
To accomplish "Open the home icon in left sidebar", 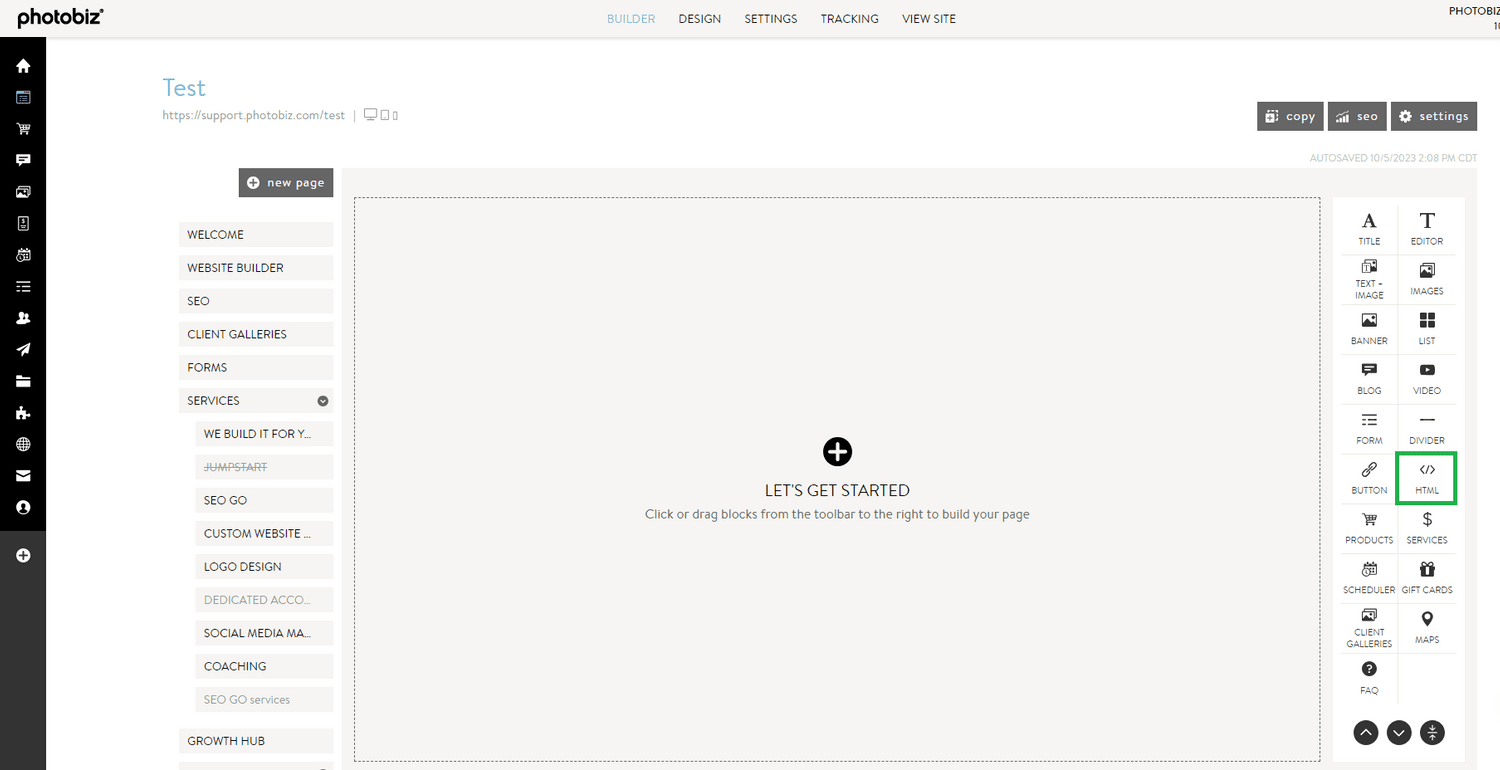I will (x=23, y=66).
